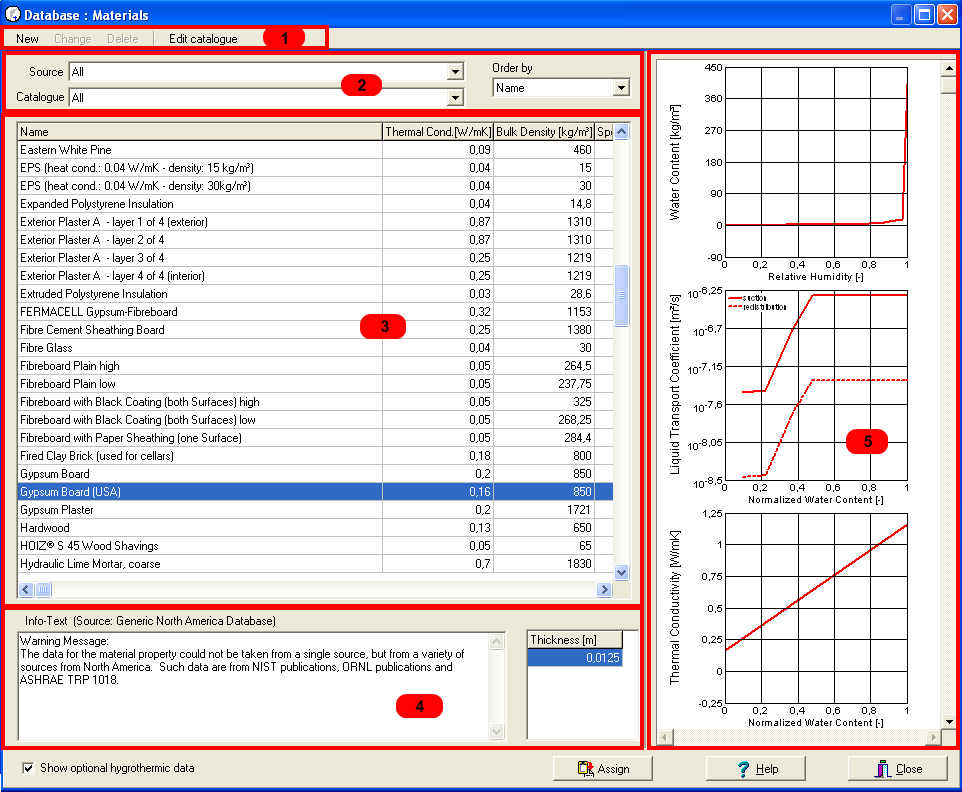The width and height of the screenshot is (962, 792).
Task: Click the Assign button
Action: coord(602,769)
